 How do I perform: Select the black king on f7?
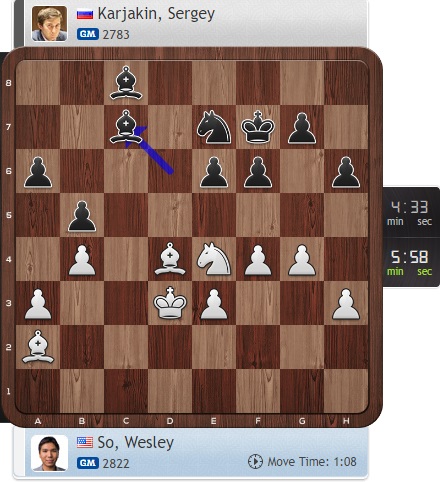[x=258, y=127]
